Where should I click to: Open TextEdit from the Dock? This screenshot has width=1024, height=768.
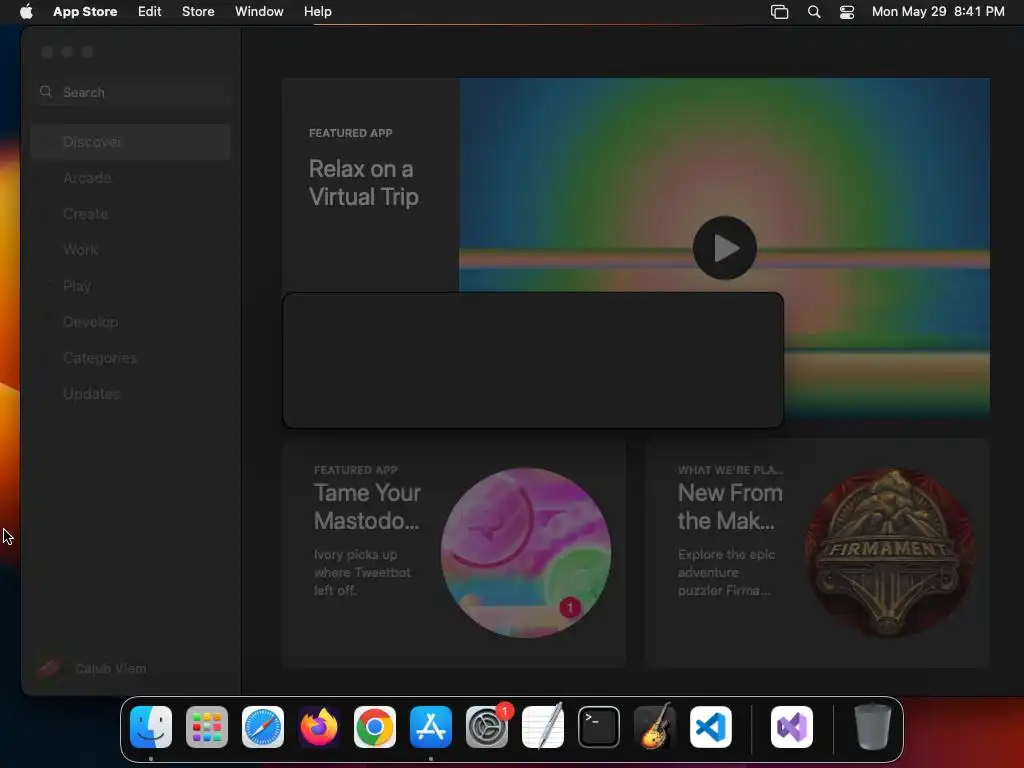pyautogui.click(x=543, y=727)
